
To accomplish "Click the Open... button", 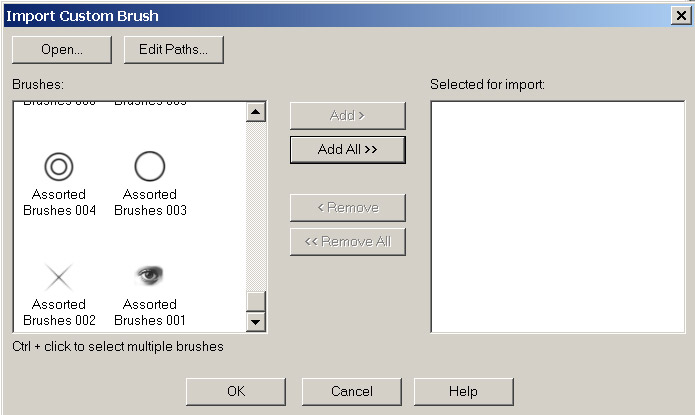I will 61,49.
